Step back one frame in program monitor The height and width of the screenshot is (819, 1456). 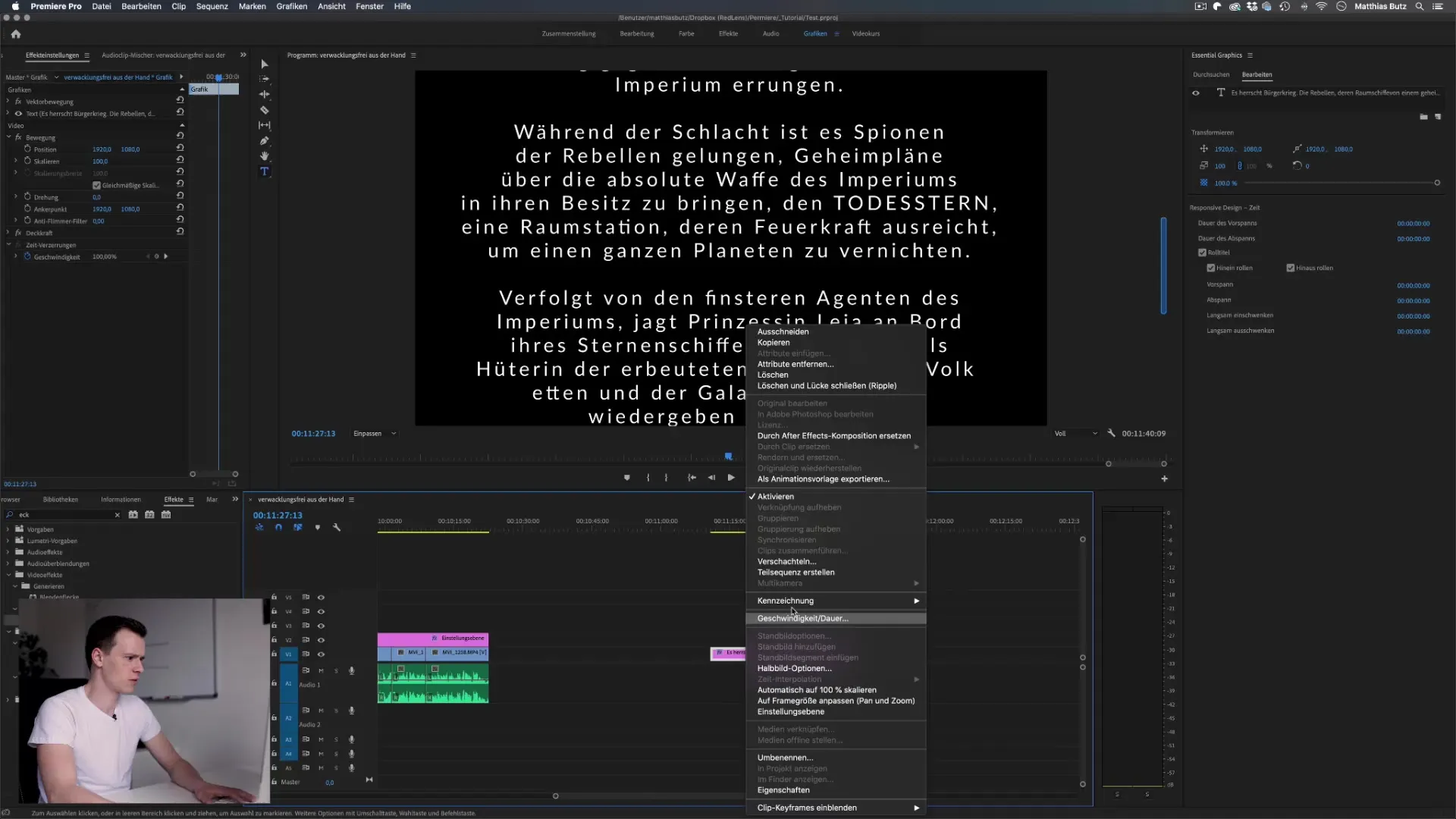click(x=711, y=478)
